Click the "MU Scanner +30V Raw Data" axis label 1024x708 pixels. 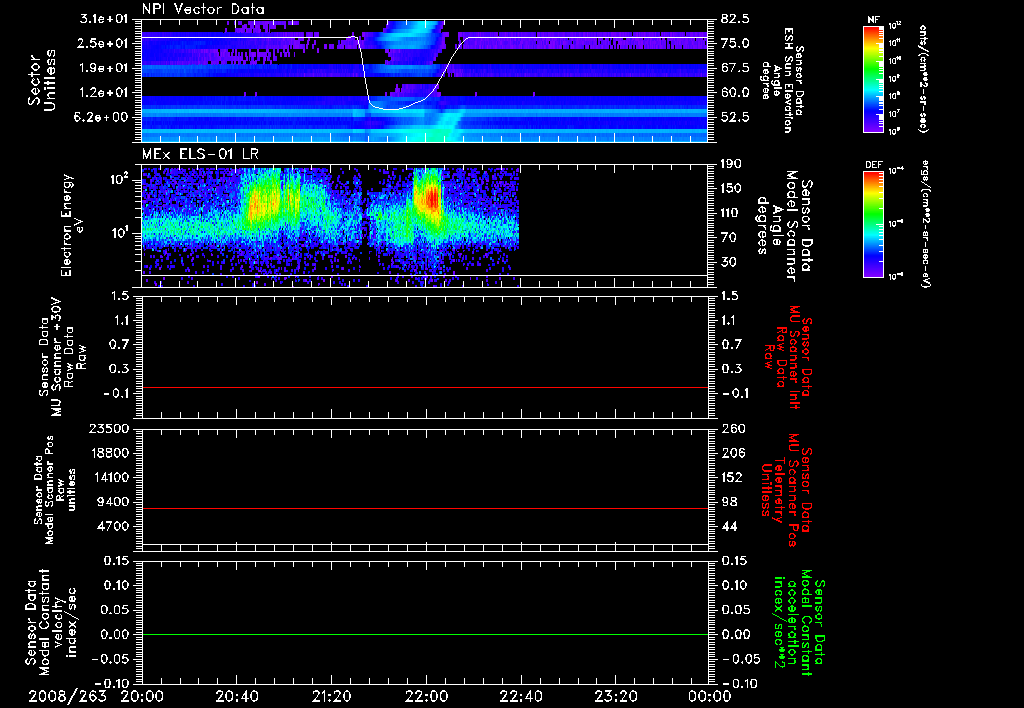(x=62, y=357)
